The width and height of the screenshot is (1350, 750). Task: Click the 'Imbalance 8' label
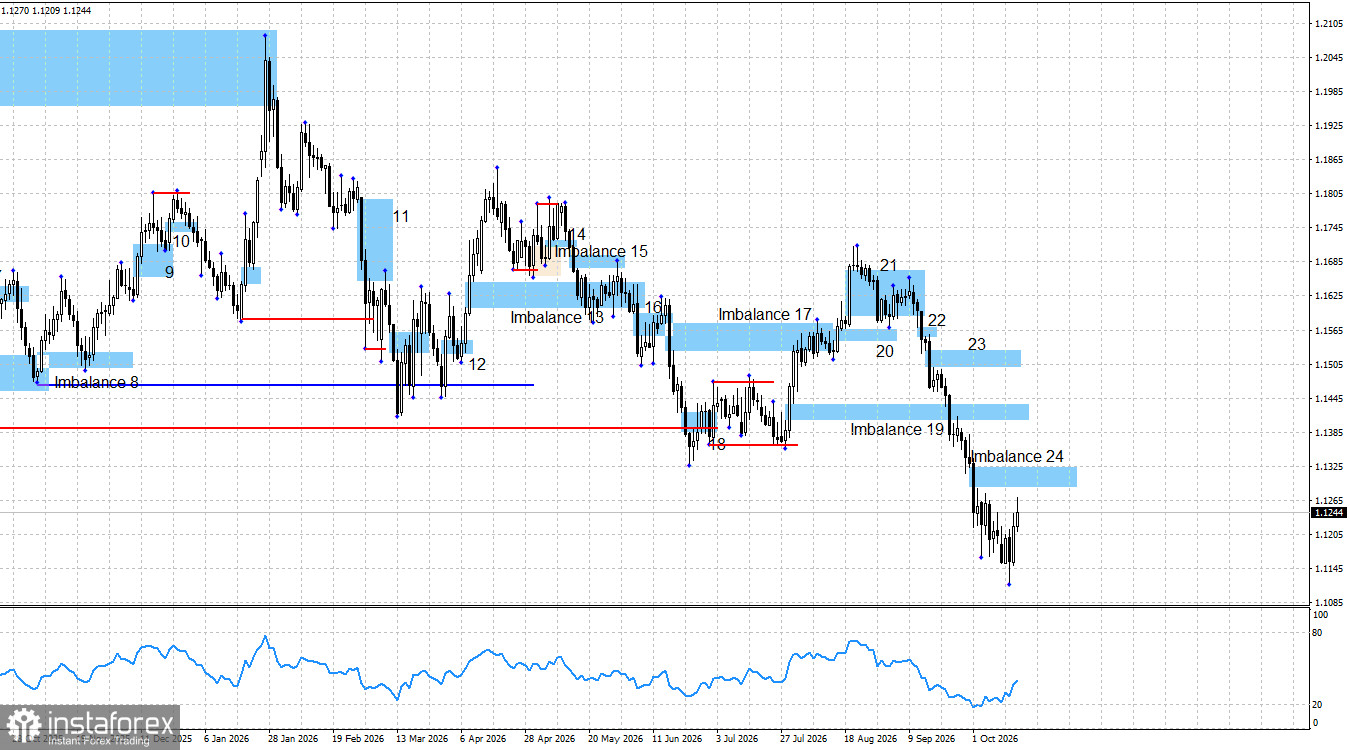pos(97,382)
